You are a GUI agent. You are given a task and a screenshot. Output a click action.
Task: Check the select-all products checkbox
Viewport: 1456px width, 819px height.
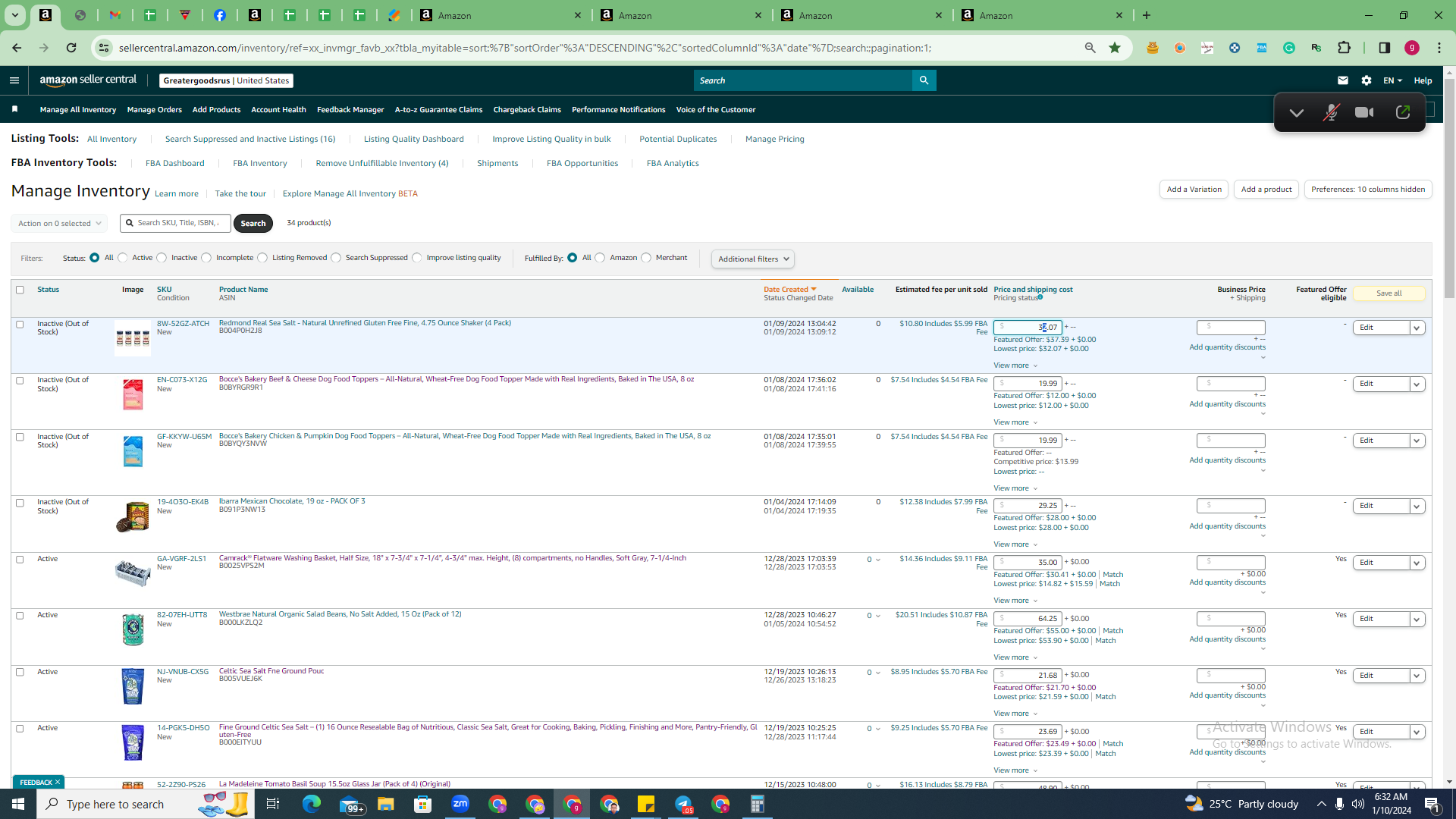pos(20,290)
